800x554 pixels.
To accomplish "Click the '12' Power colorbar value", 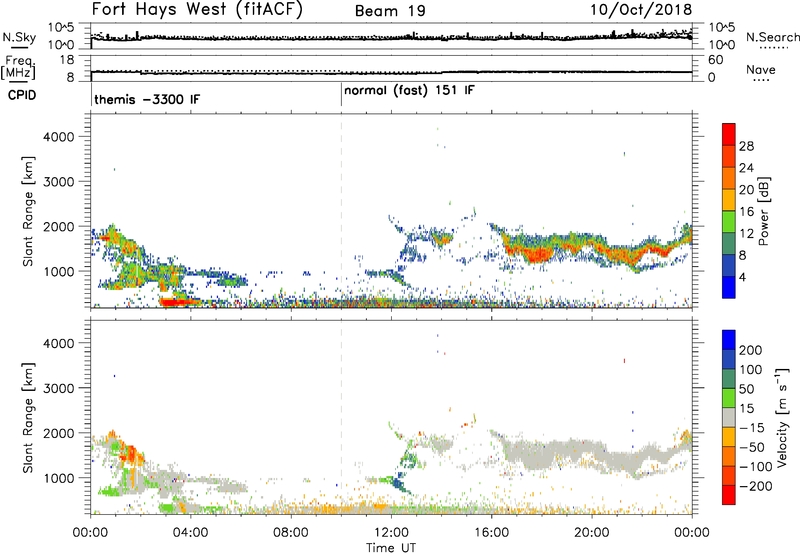I will (x=746, y=234).
